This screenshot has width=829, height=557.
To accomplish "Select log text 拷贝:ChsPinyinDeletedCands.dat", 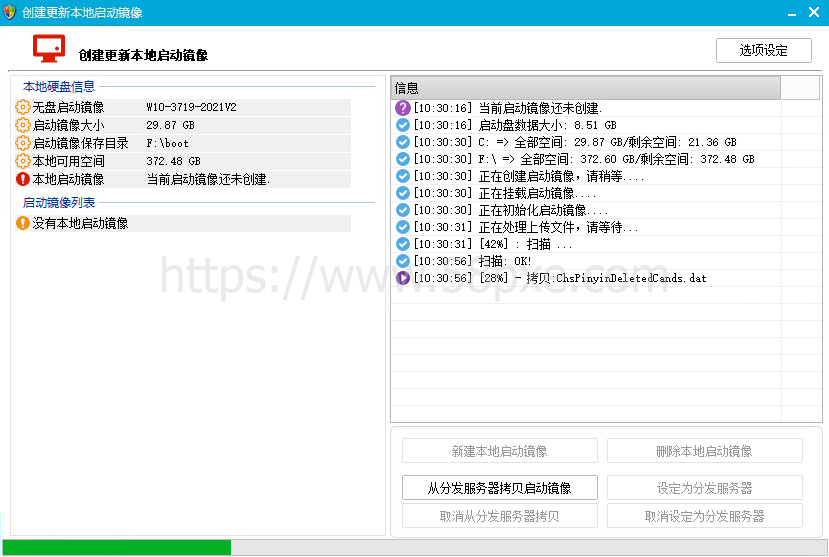I will pyautogui.click(x=616, y=278).
